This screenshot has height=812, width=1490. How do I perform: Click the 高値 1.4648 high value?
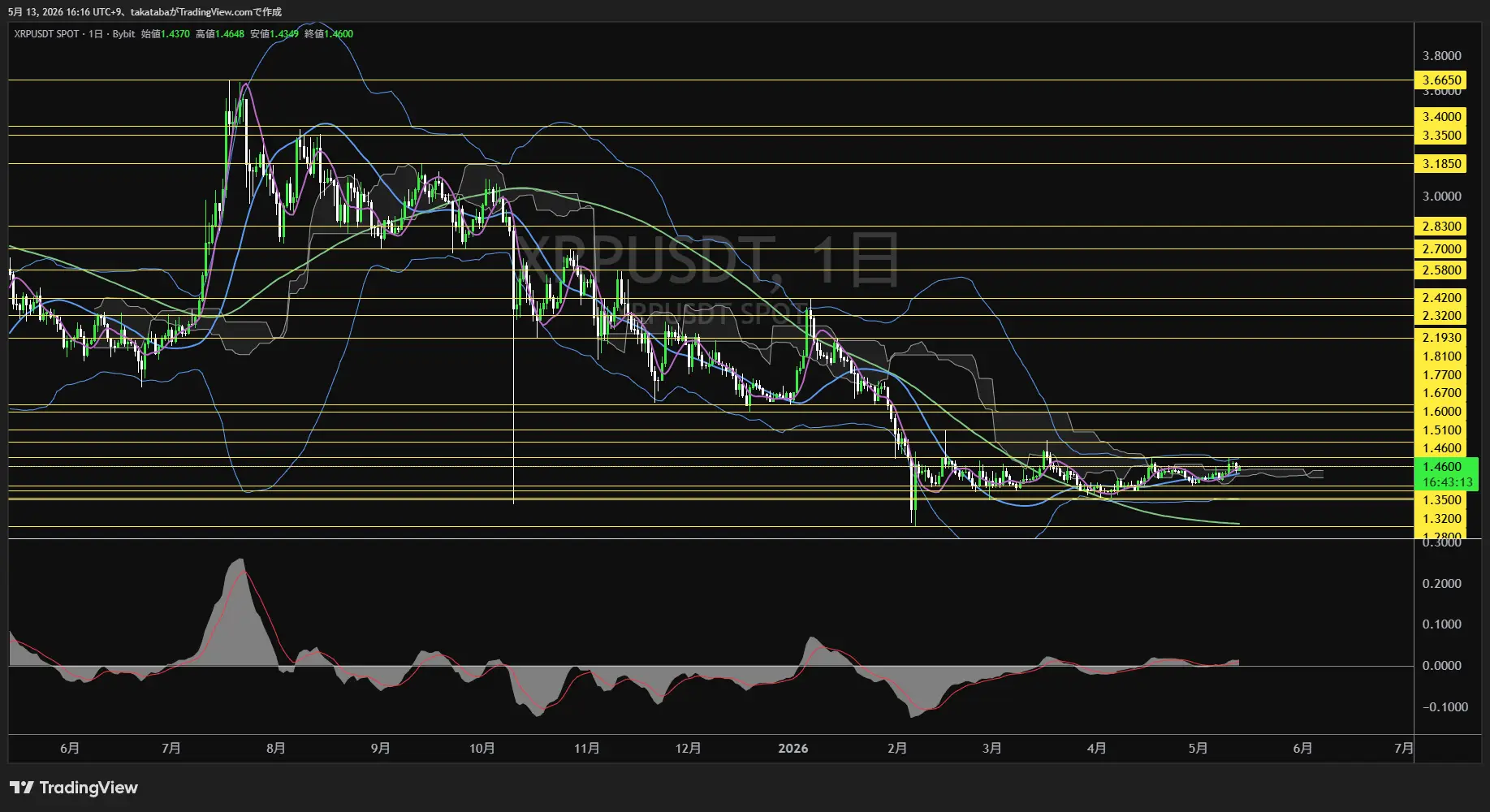[220, 34]
